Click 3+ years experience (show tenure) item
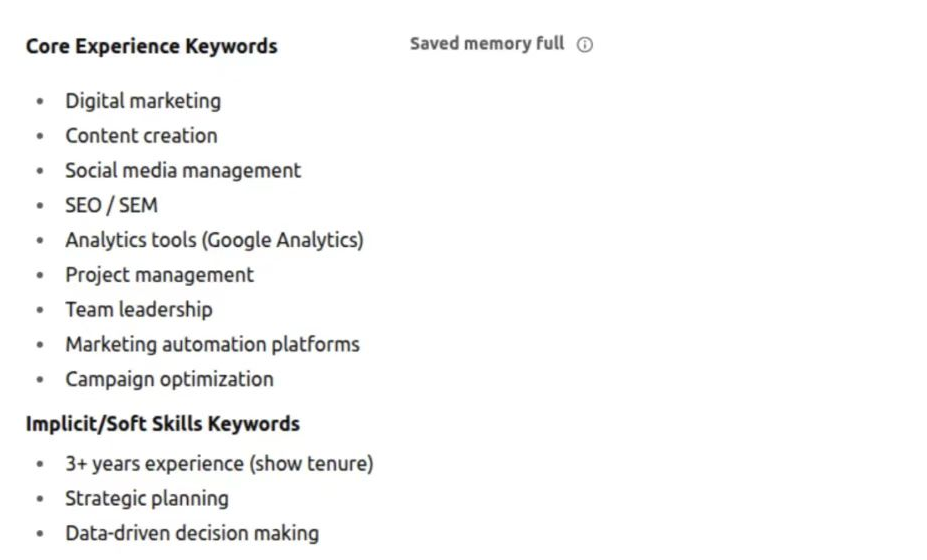Viewport: 927px width, 560px height. tap(219, 464)
